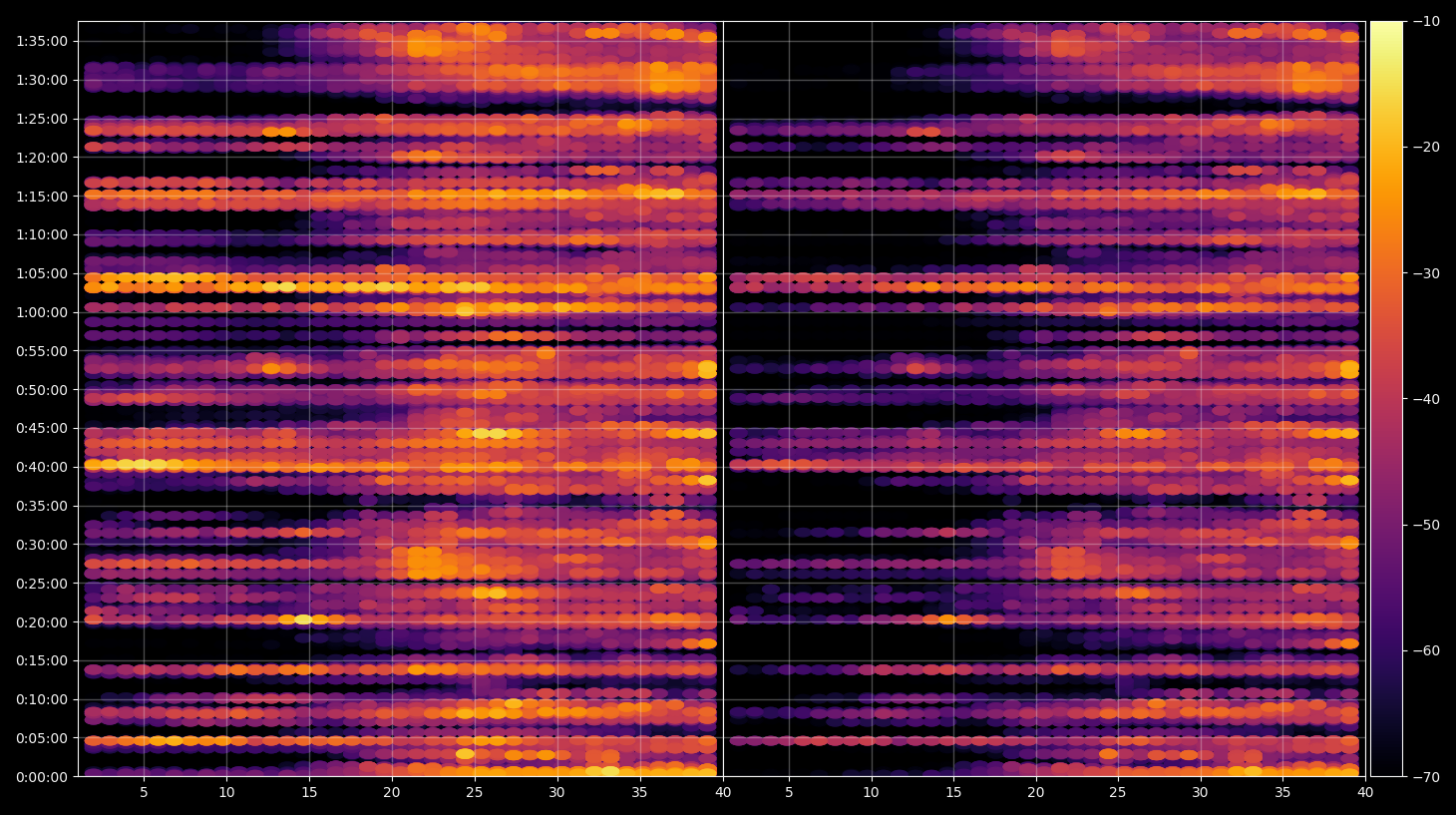The height and width of the screenshot is (815, 1456).
Task: Select the −50 colorbar tick label
Action: coord(1426,525)
